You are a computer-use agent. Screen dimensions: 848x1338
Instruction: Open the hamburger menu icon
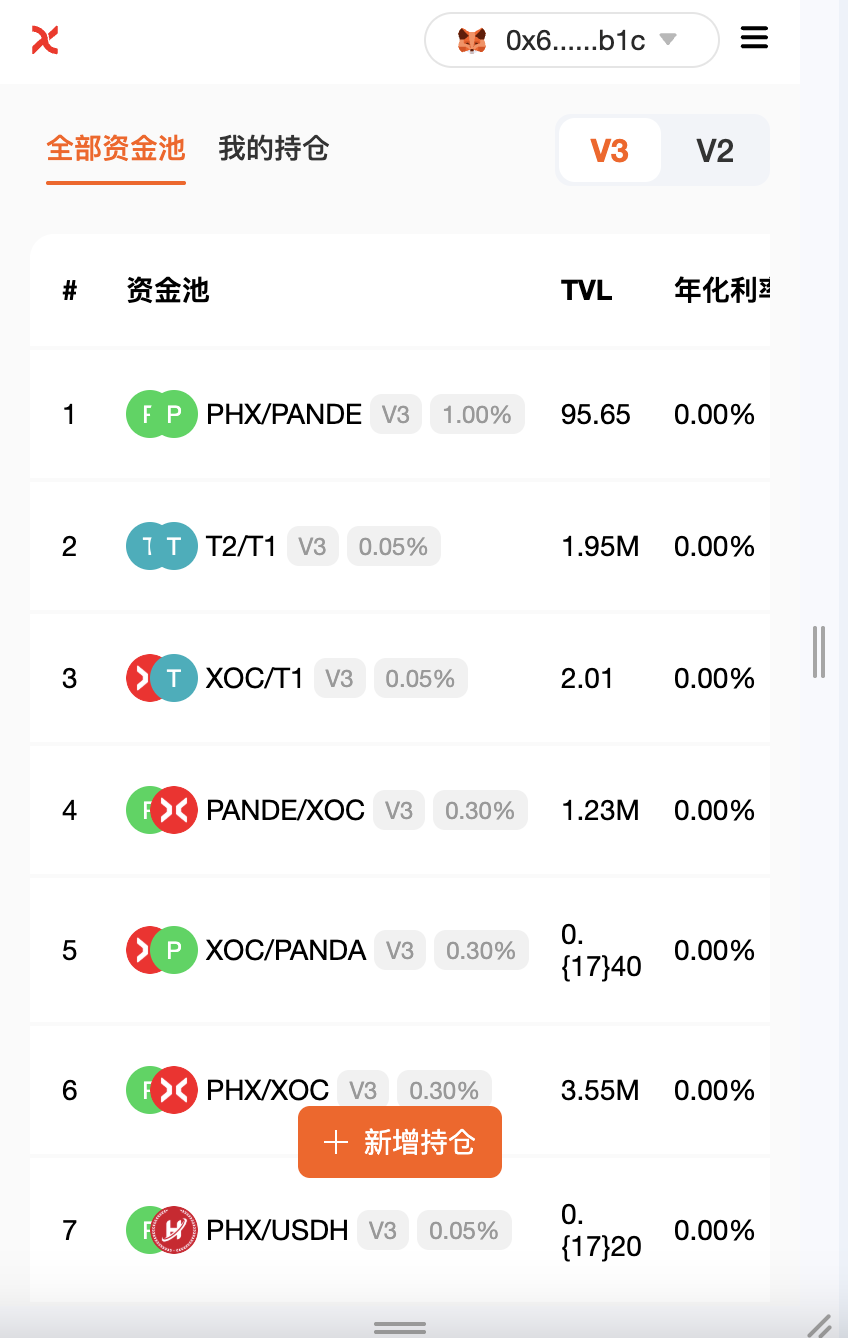(x=754, y=38)
